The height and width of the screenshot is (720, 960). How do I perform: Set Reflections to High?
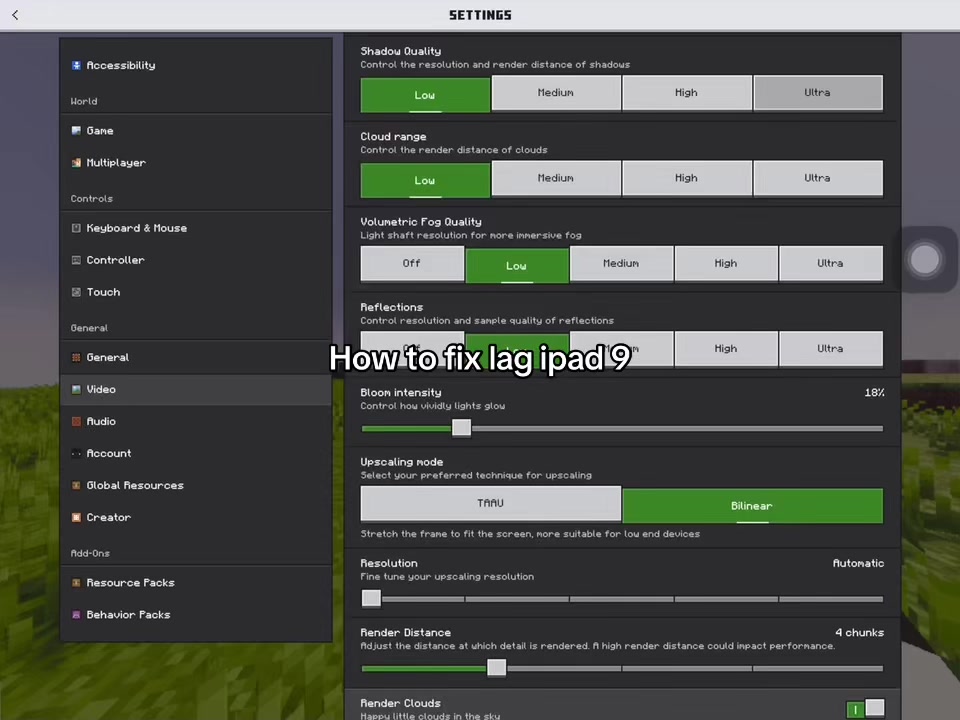726,349
